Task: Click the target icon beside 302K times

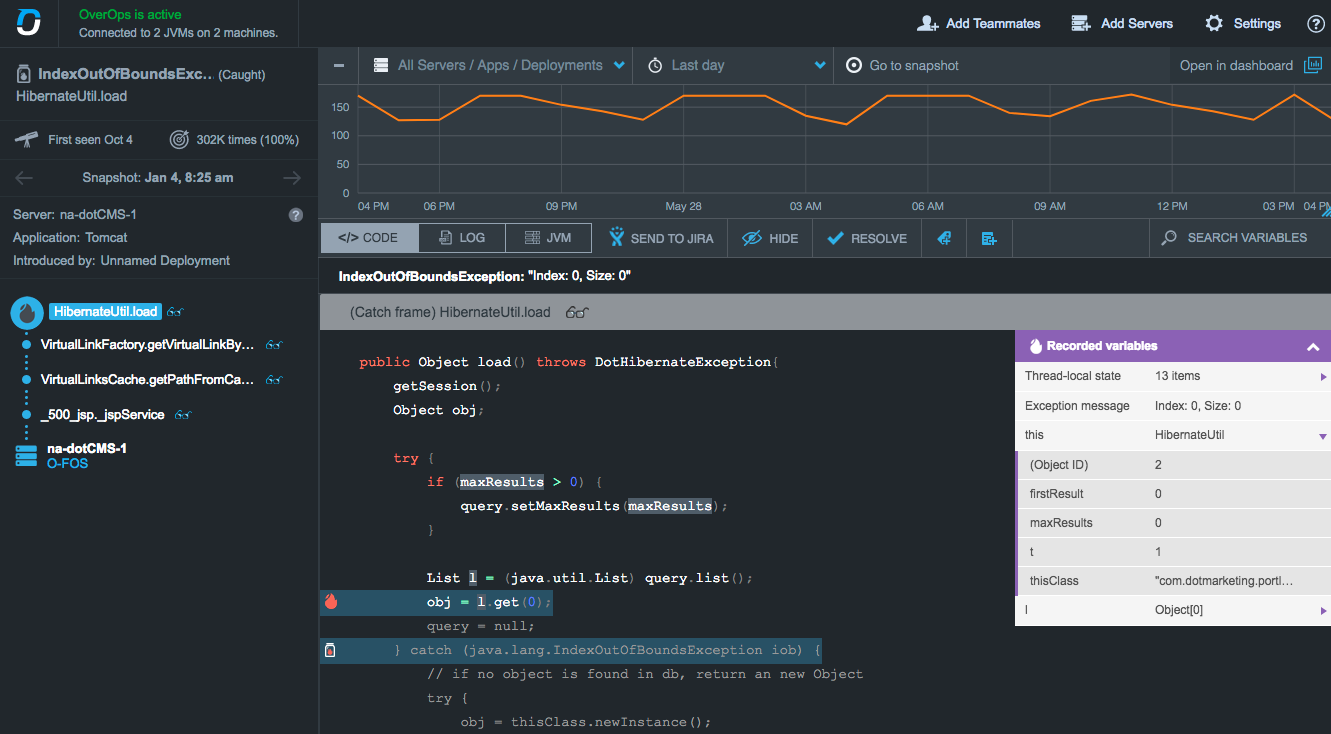Action: tap(179, 139)
